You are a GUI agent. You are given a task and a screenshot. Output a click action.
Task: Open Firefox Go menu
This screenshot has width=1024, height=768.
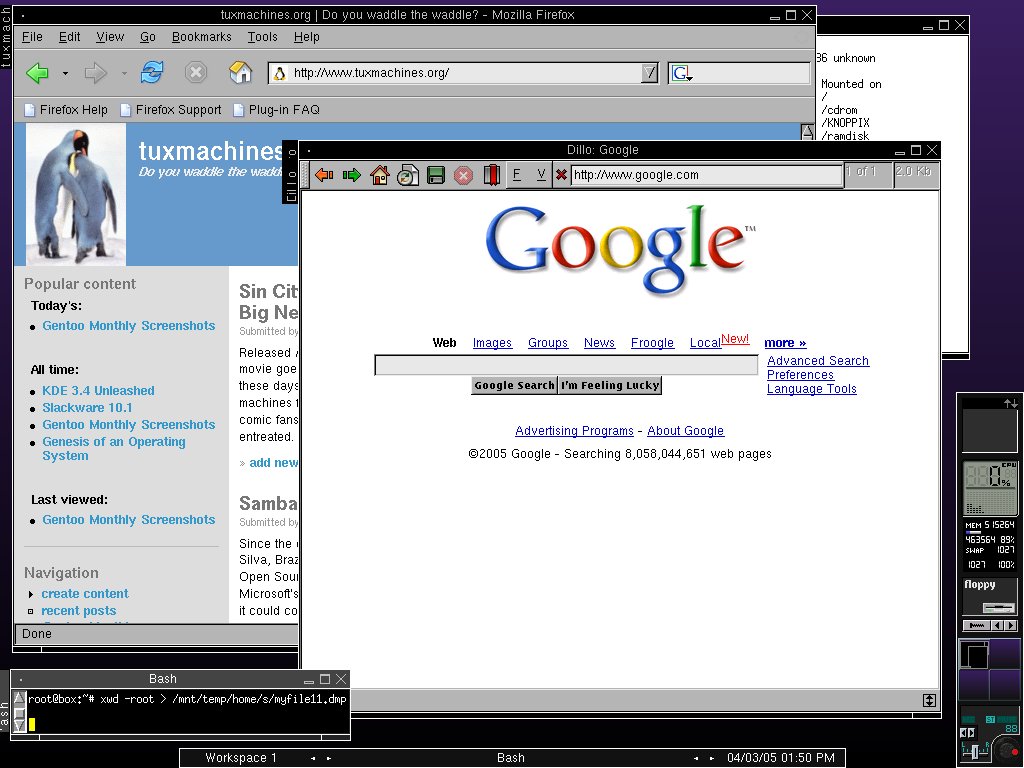tap(148, 37)
